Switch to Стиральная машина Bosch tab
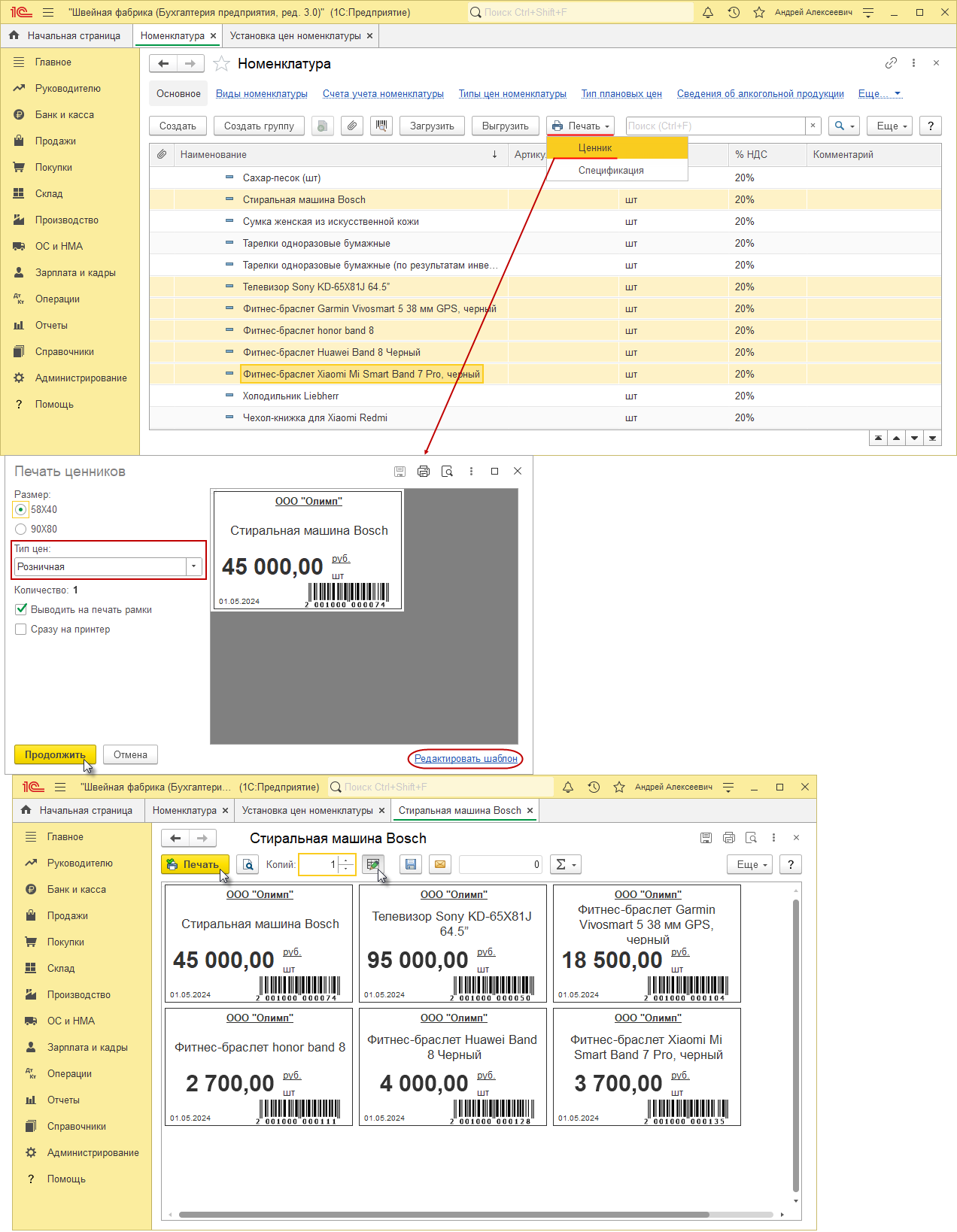This screenshot has width=957, height=1232. [x=460, y=810]
